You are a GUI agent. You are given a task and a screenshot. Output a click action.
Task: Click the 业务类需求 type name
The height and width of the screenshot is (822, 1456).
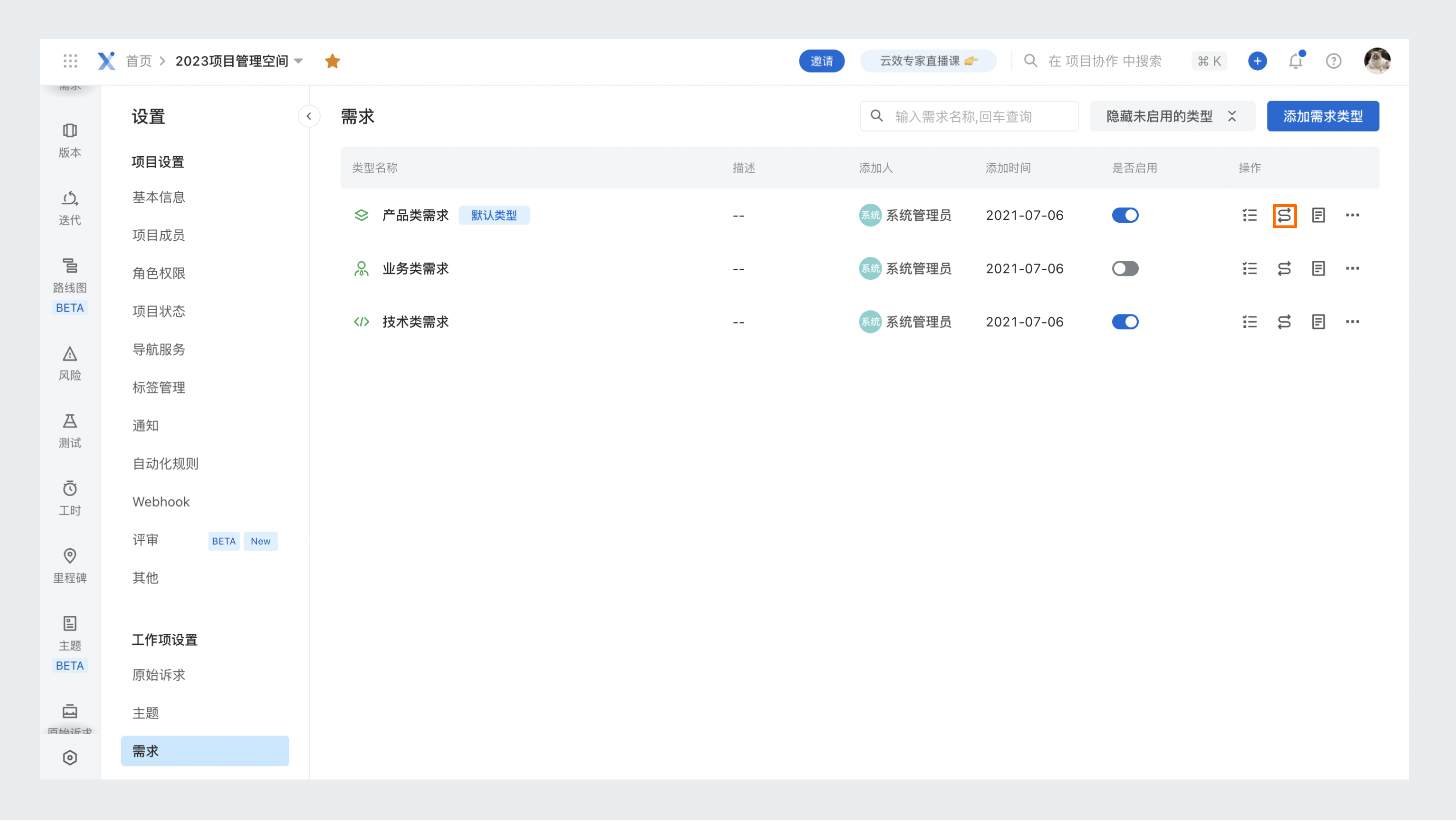[415, 268]
